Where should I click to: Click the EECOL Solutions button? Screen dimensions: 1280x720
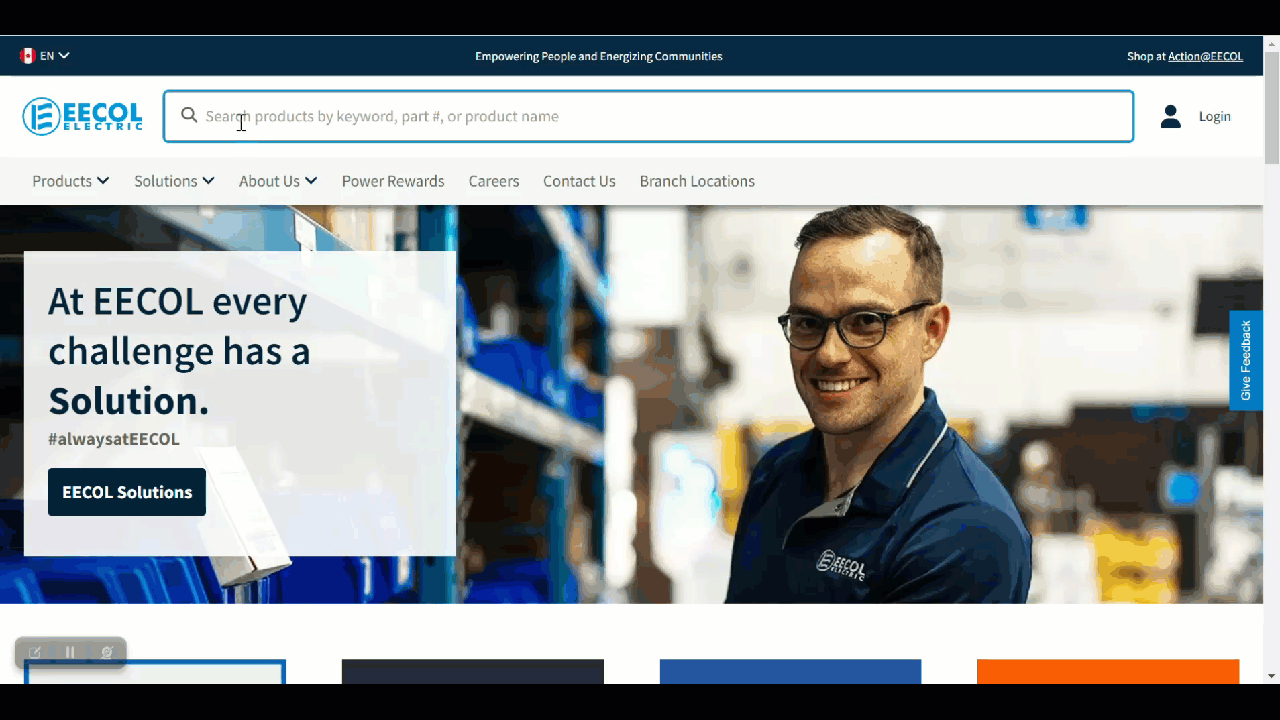click(x=127, y=492)
